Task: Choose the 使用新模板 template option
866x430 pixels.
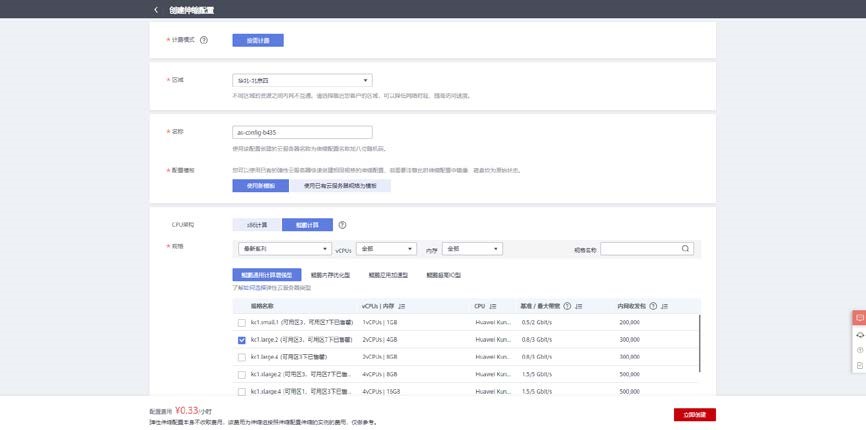Action: click(x=260, y=186)
